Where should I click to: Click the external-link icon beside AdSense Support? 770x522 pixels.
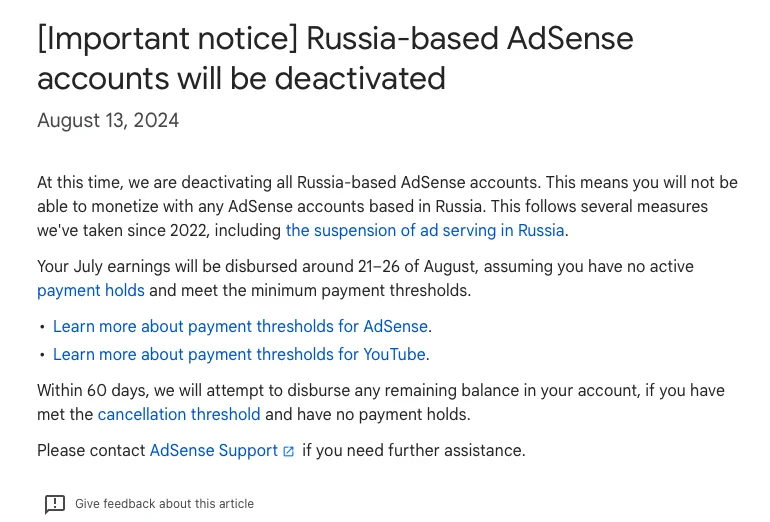(289, 451)
